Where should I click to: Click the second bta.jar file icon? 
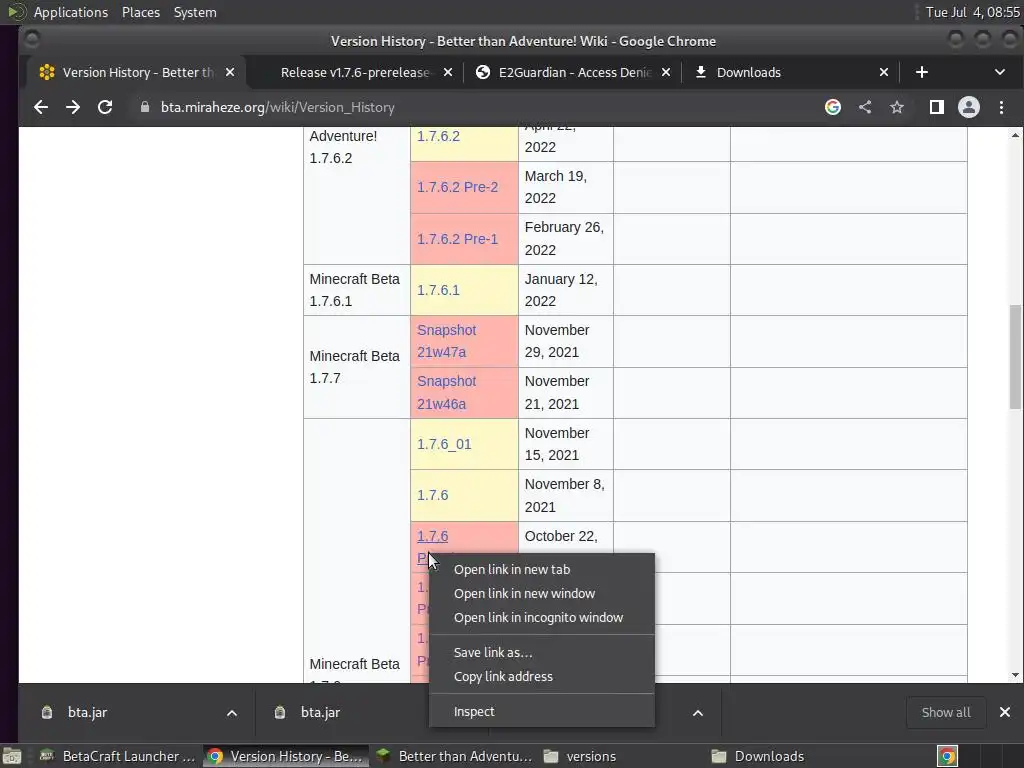[280, 712]
